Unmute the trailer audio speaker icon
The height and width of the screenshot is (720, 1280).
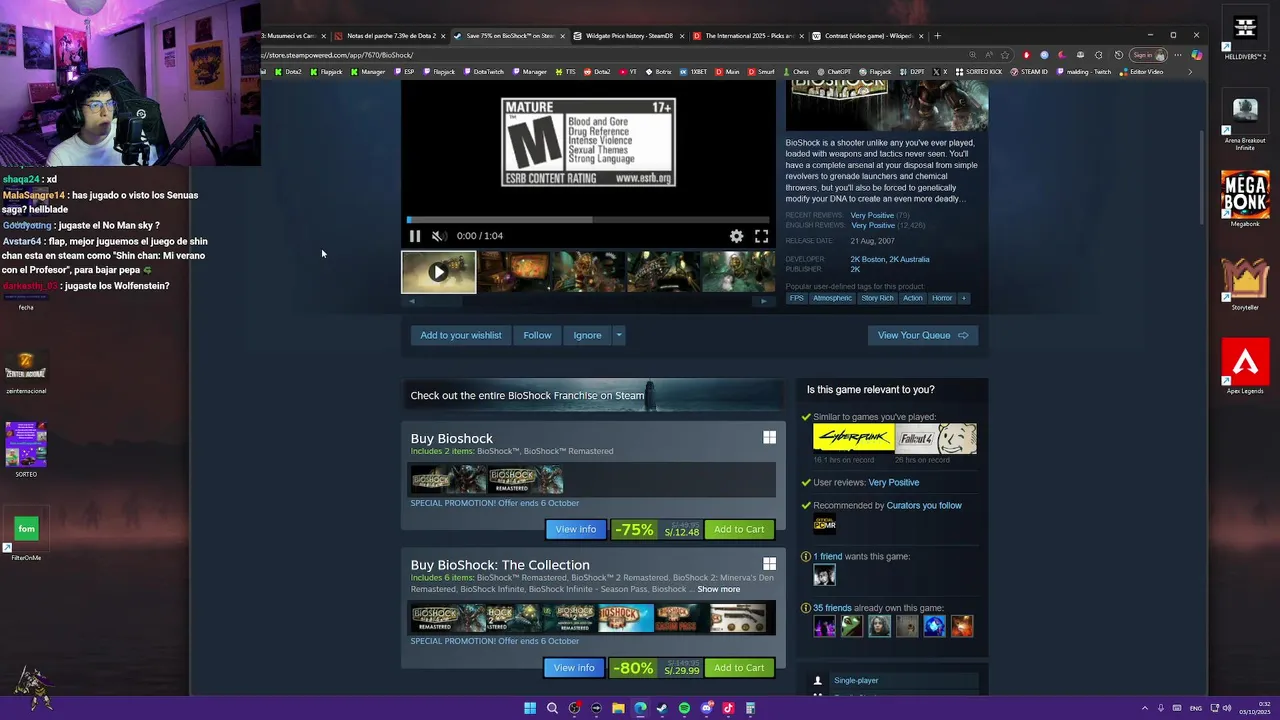click(438, 236)
